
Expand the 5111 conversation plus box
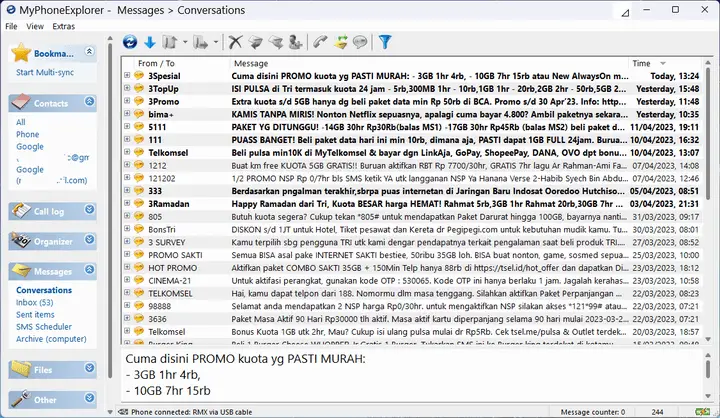[x=127, y=126]
